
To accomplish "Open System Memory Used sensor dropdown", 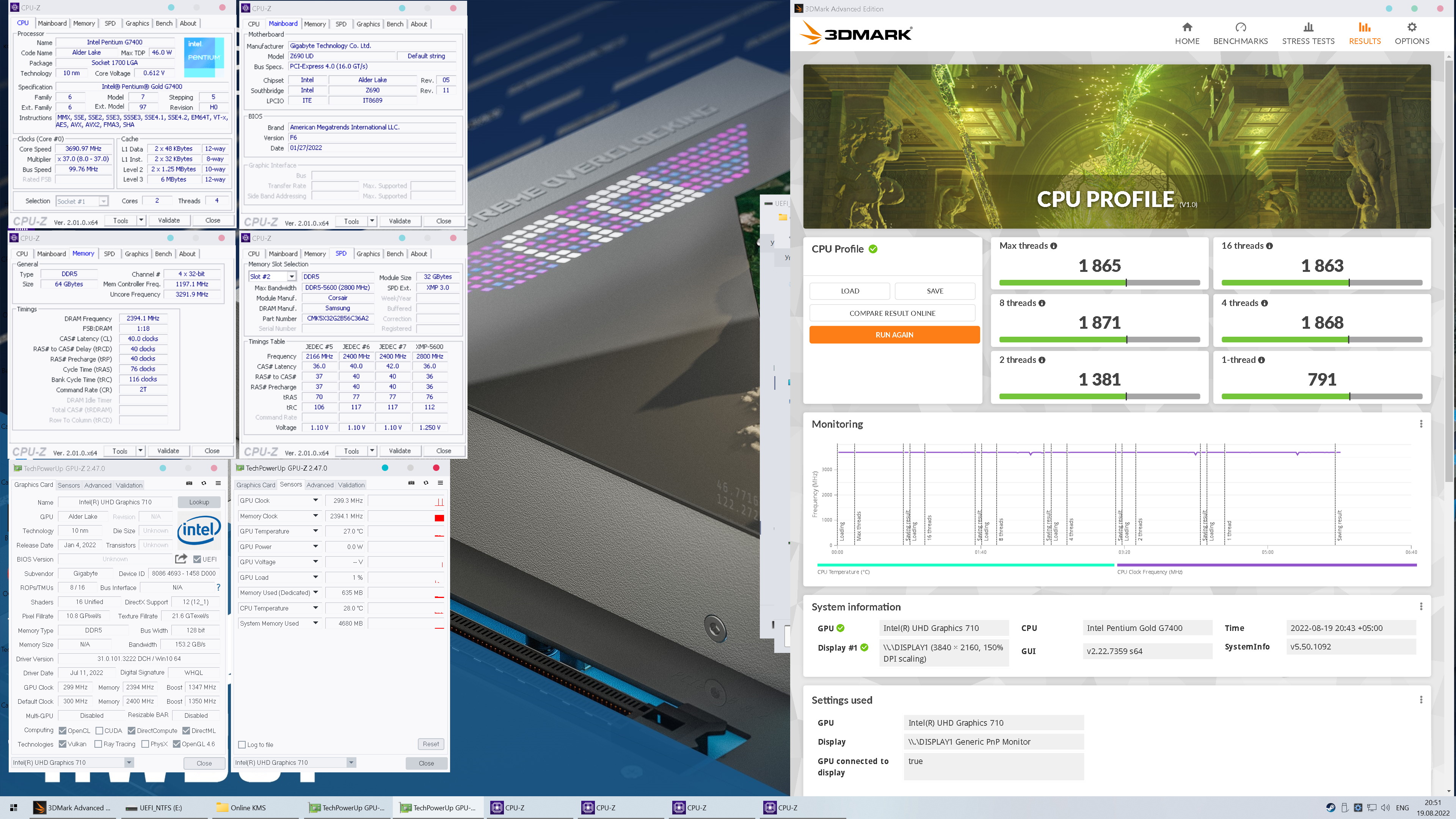I will click(315, 623).
